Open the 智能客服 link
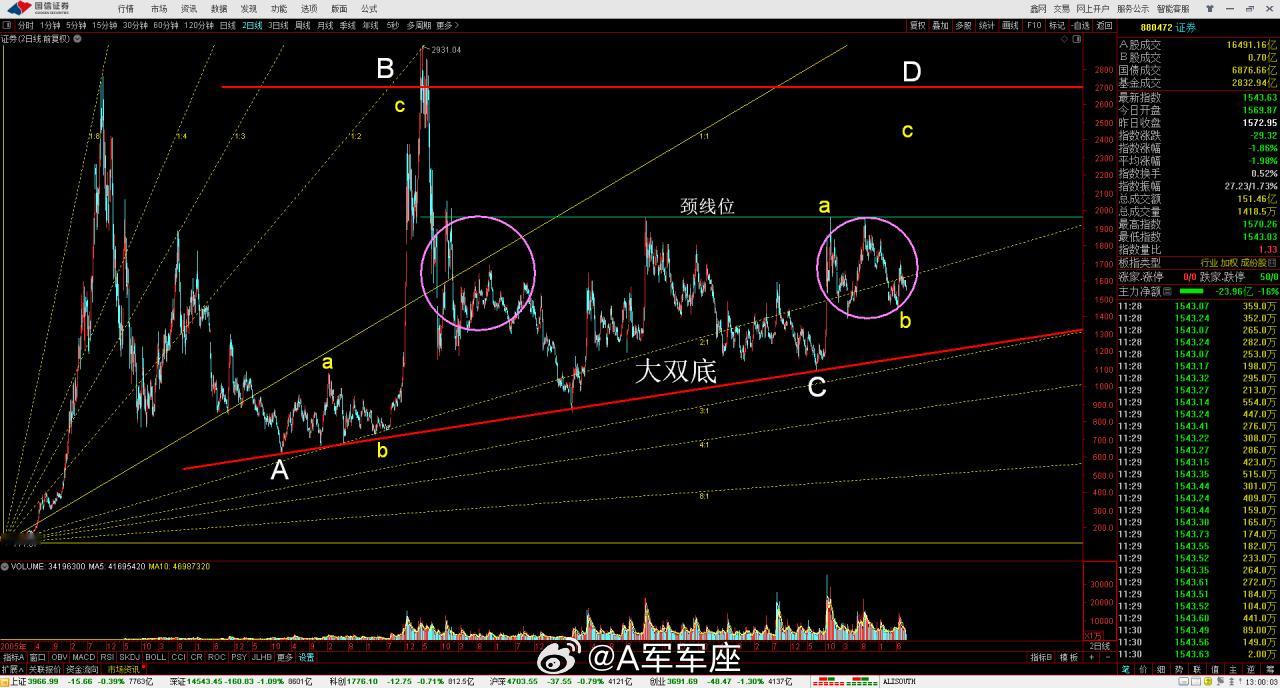 pos(1173,8)
